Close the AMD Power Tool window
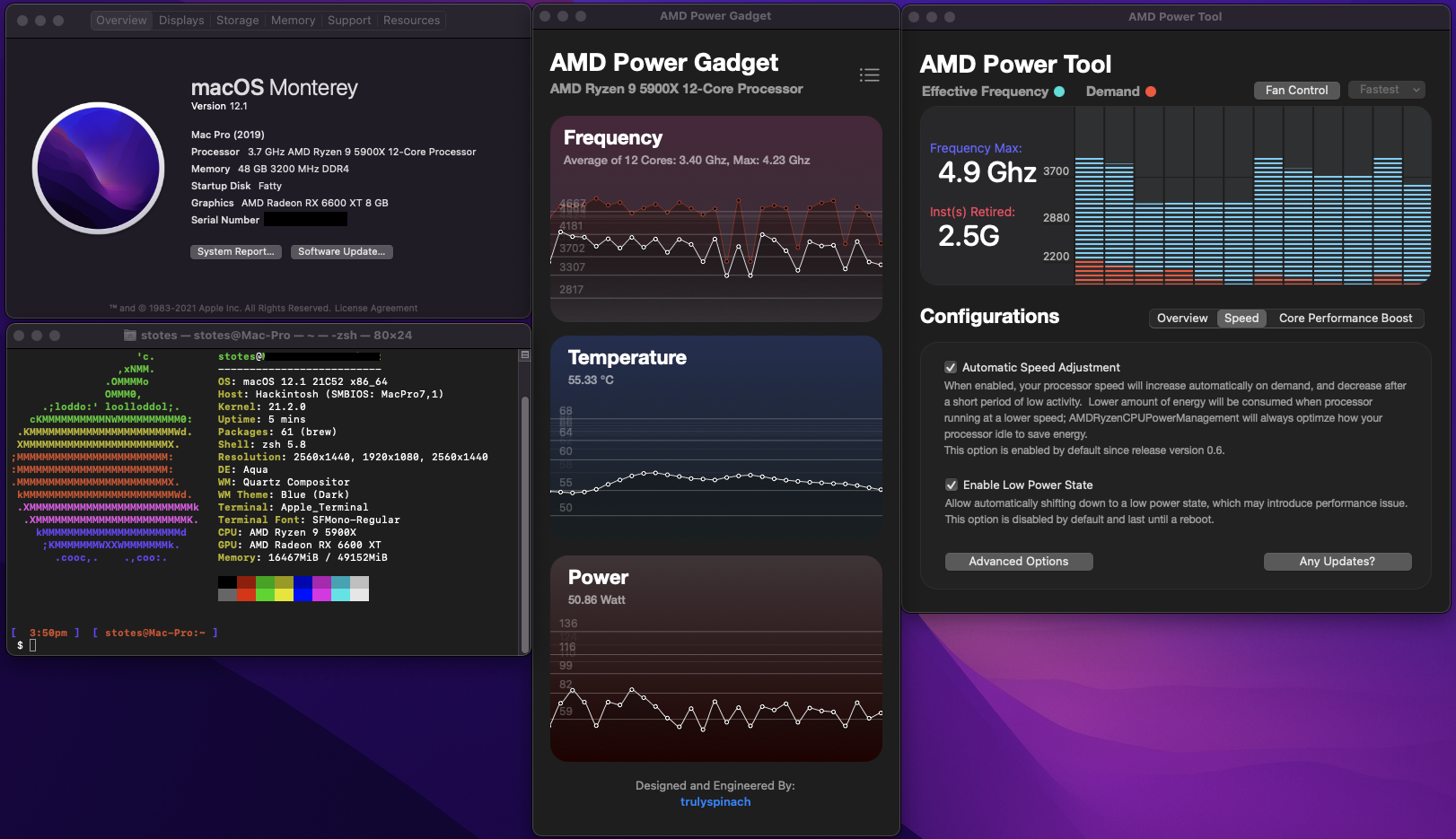This screenshot has width=1456, height=839. coord(914,17)
